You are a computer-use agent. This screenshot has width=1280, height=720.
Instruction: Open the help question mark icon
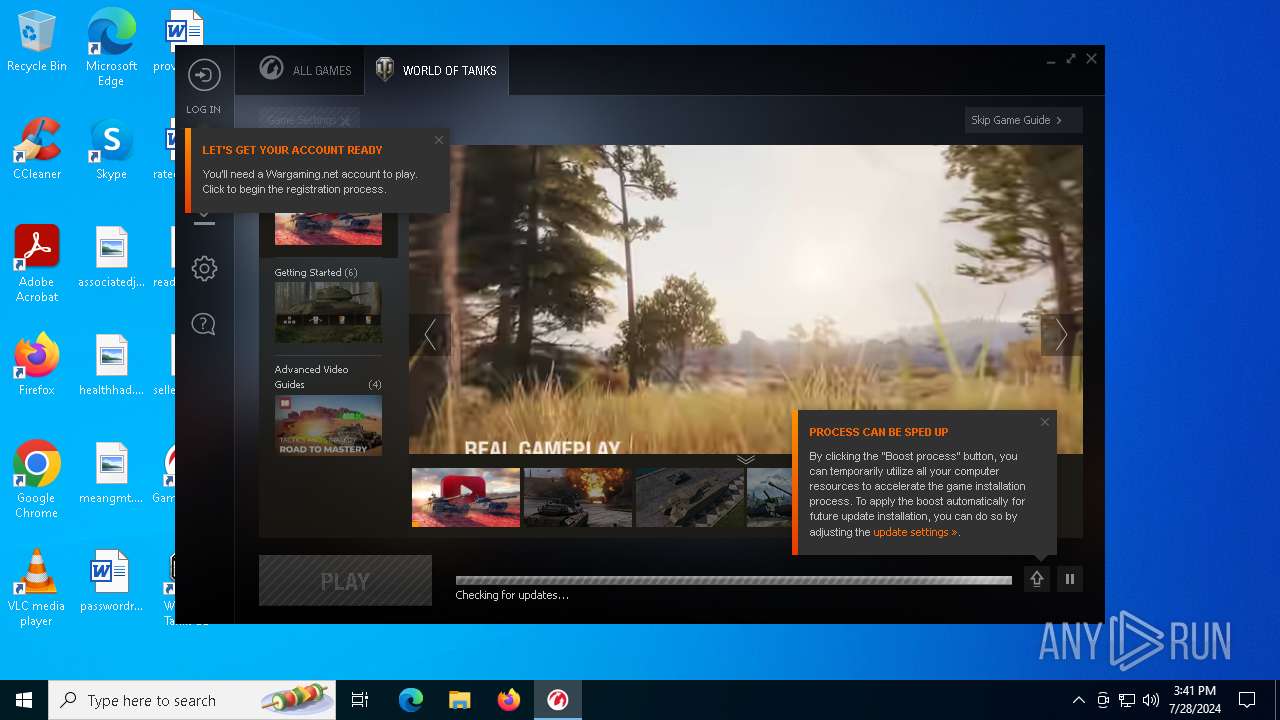(204, 324)
